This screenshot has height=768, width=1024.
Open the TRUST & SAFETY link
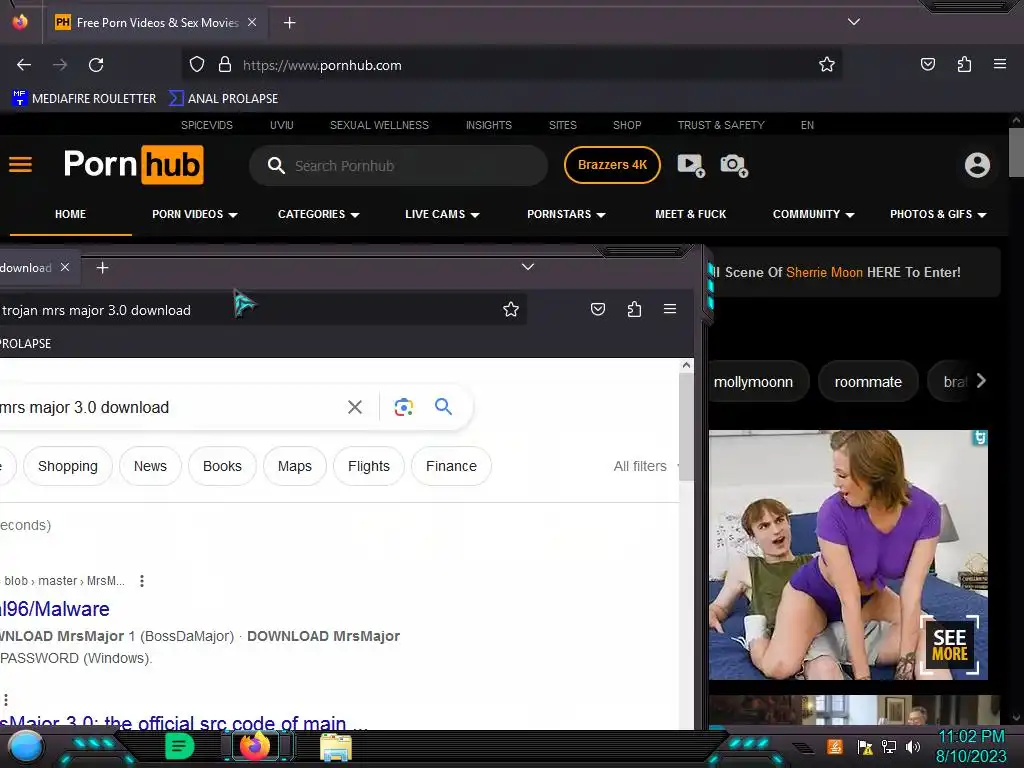point(721,125)
